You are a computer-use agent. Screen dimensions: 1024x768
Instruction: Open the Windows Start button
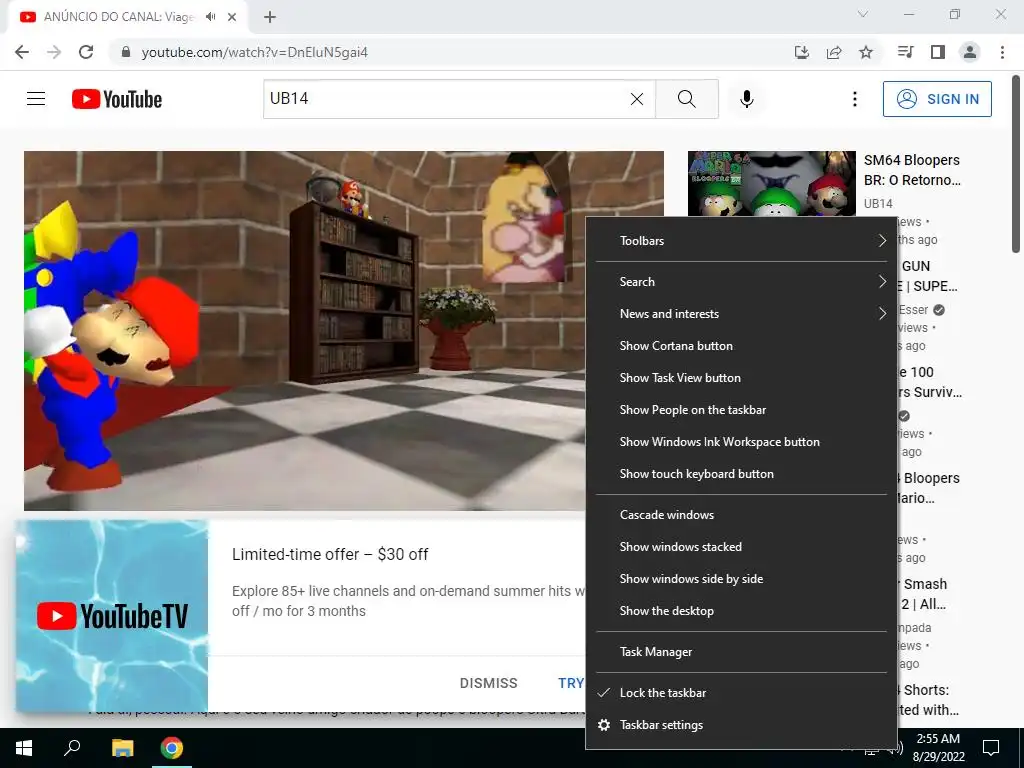[x=24, y=748]
